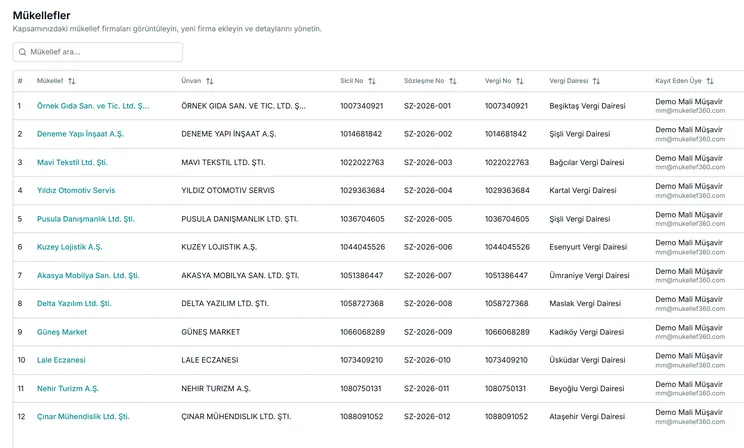Click Esenyurt Vergi Dairesi cell
Viewport: 744px width, 448px height.
pos(588,247)
